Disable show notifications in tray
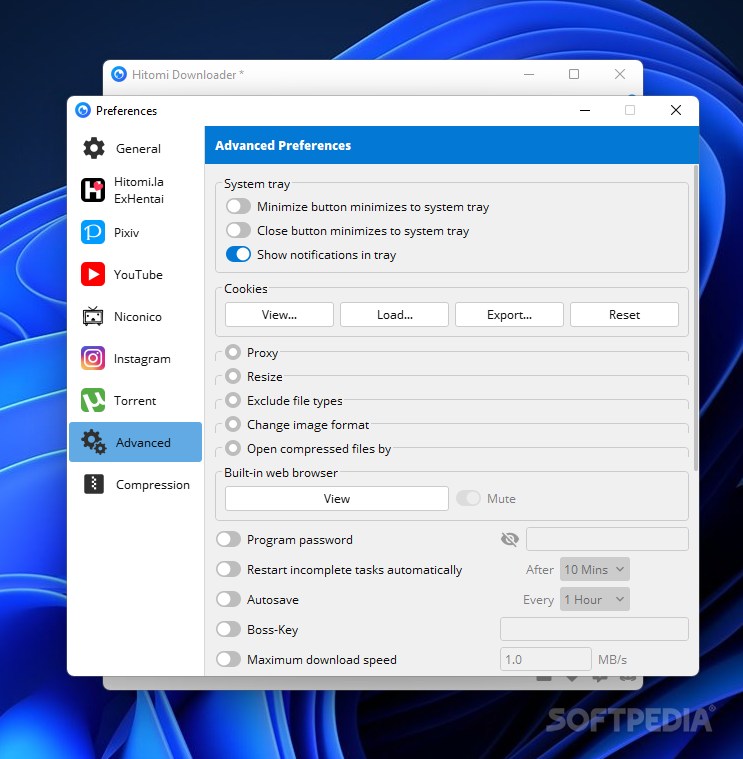 238,255
